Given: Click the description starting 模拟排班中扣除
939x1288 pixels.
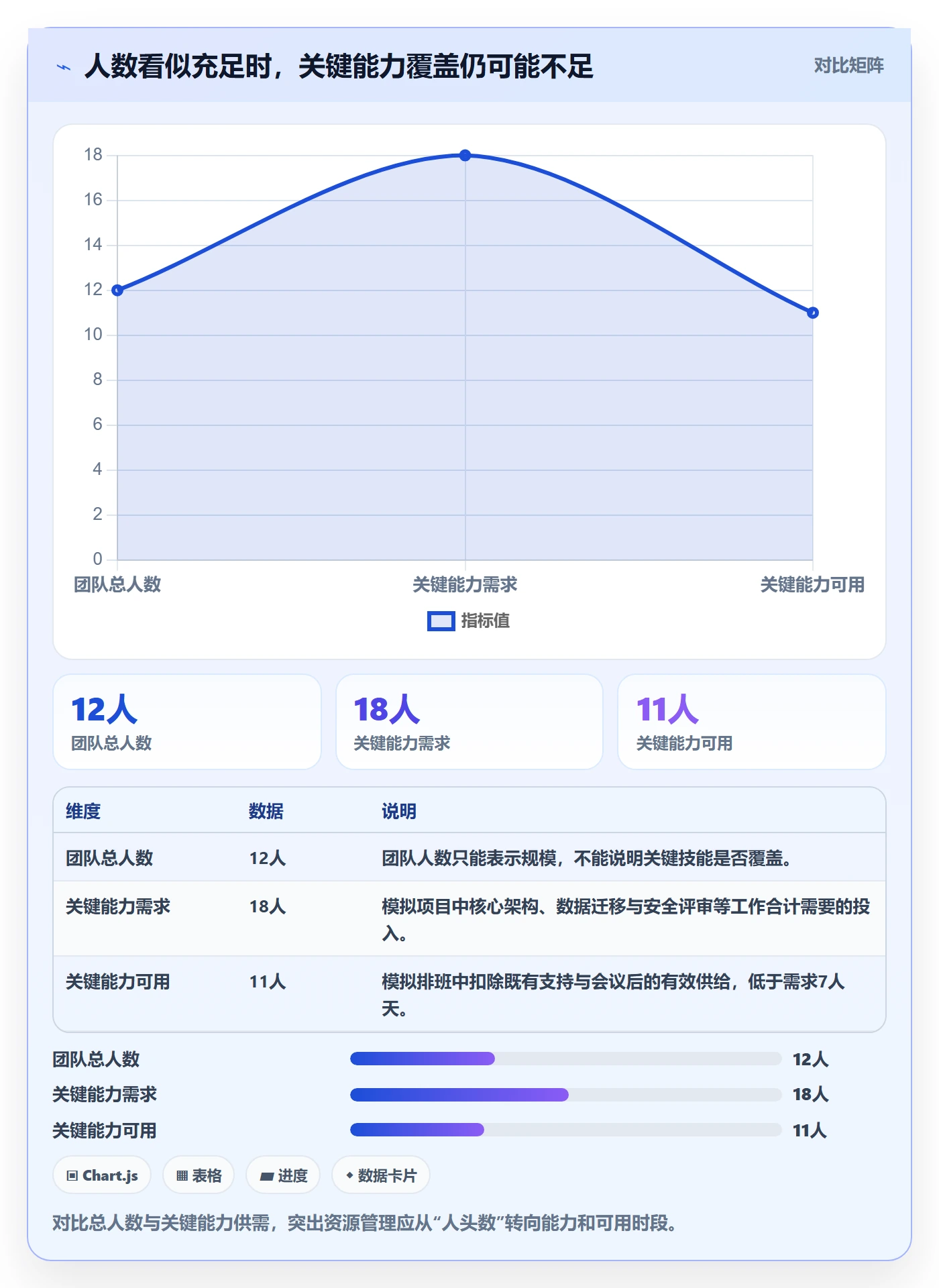Looking at the screenshot, I should click(x=613, y=995).
